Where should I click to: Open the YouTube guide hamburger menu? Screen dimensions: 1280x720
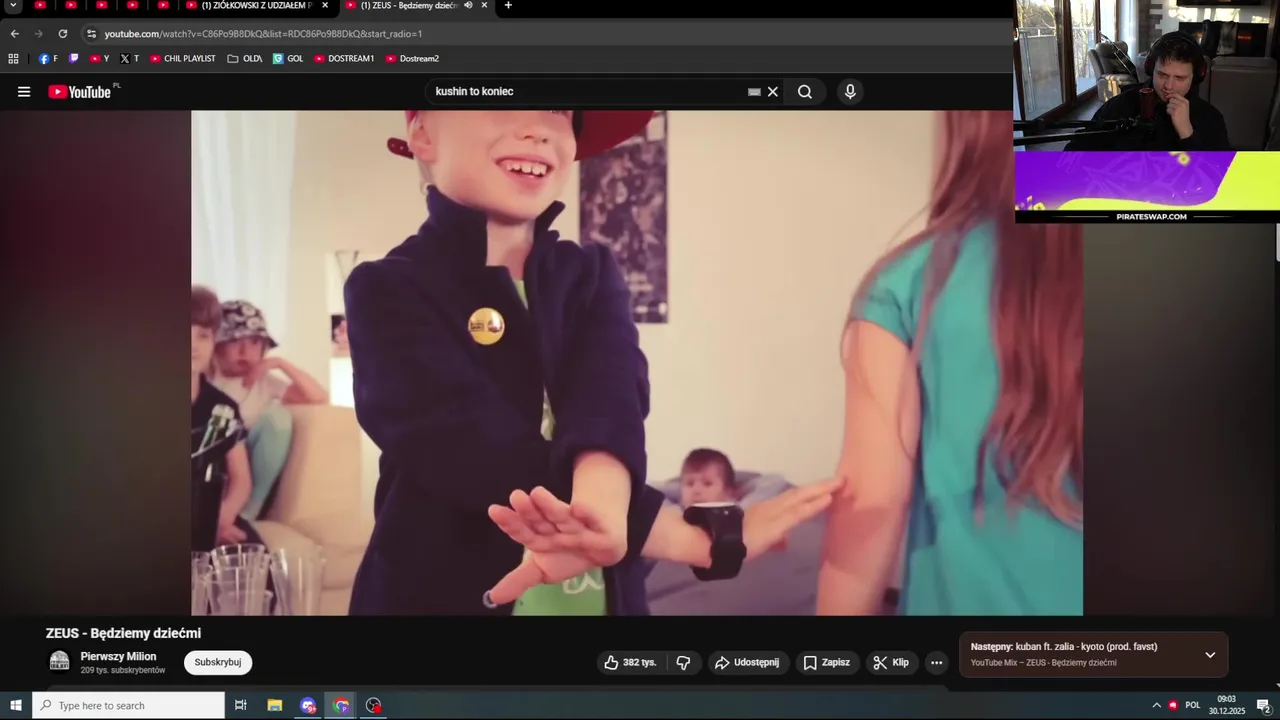click(x=24, y=92)
